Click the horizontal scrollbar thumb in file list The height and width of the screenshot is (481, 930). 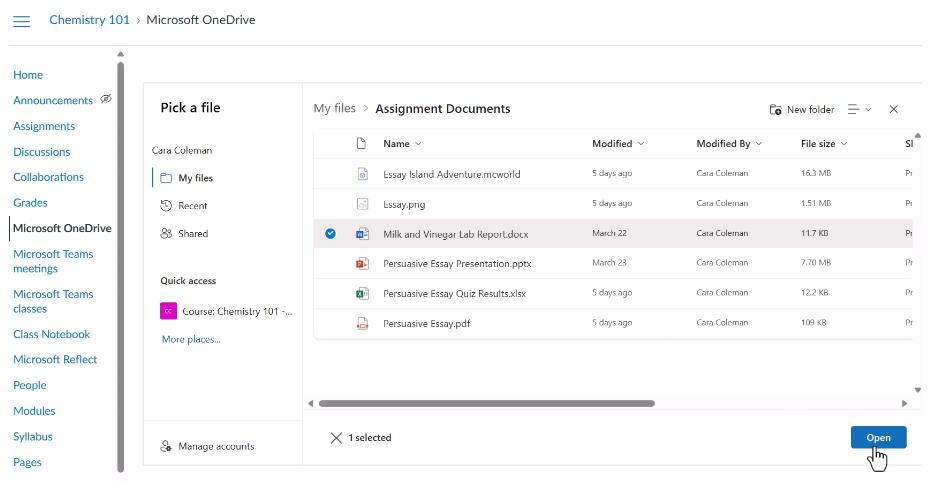coord(486,403)
